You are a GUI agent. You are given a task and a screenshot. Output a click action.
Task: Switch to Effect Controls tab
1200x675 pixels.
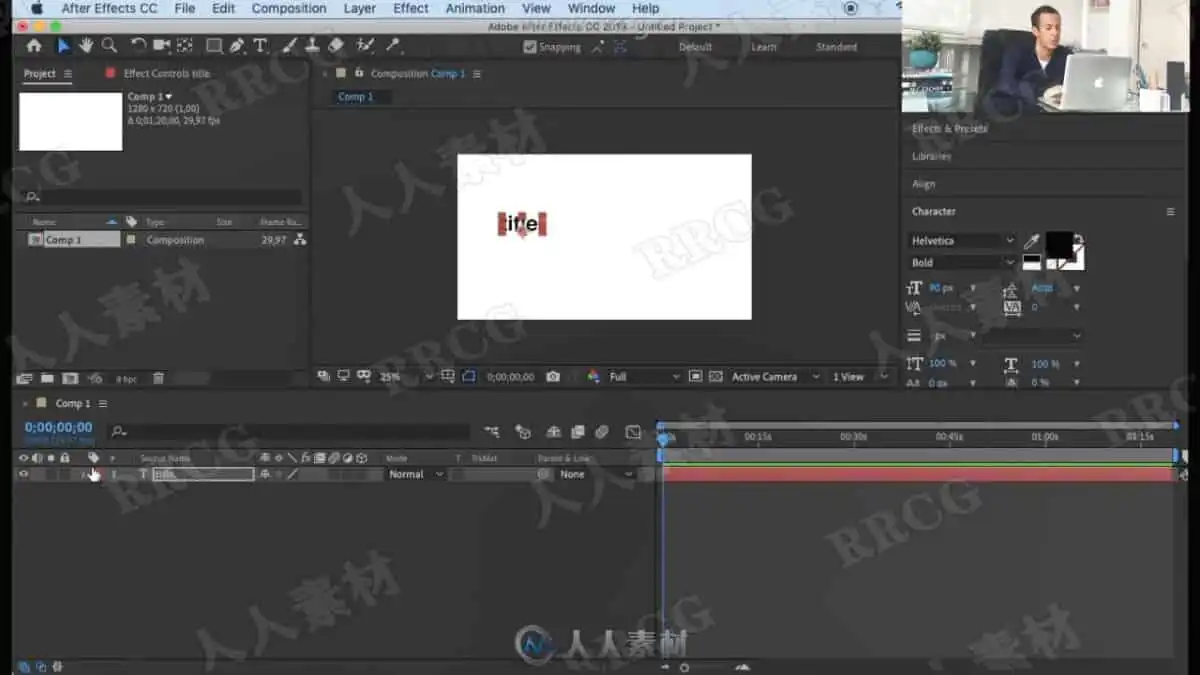click(166, 74)
